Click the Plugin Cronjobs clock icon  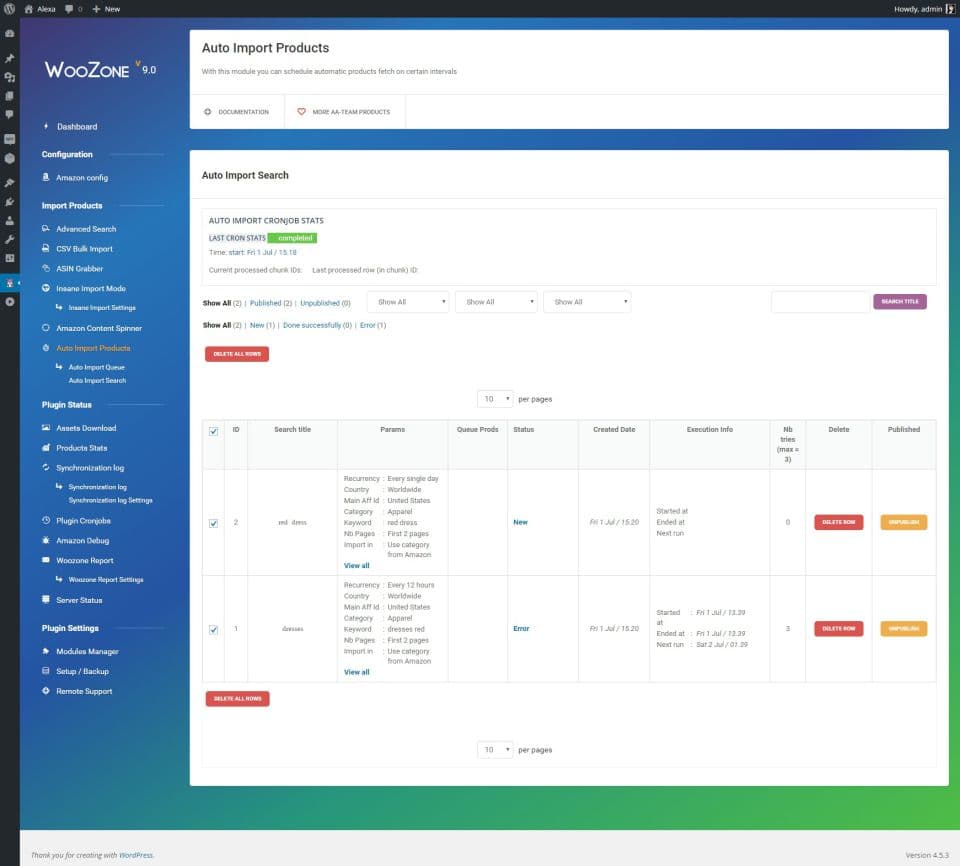[46, 520]
